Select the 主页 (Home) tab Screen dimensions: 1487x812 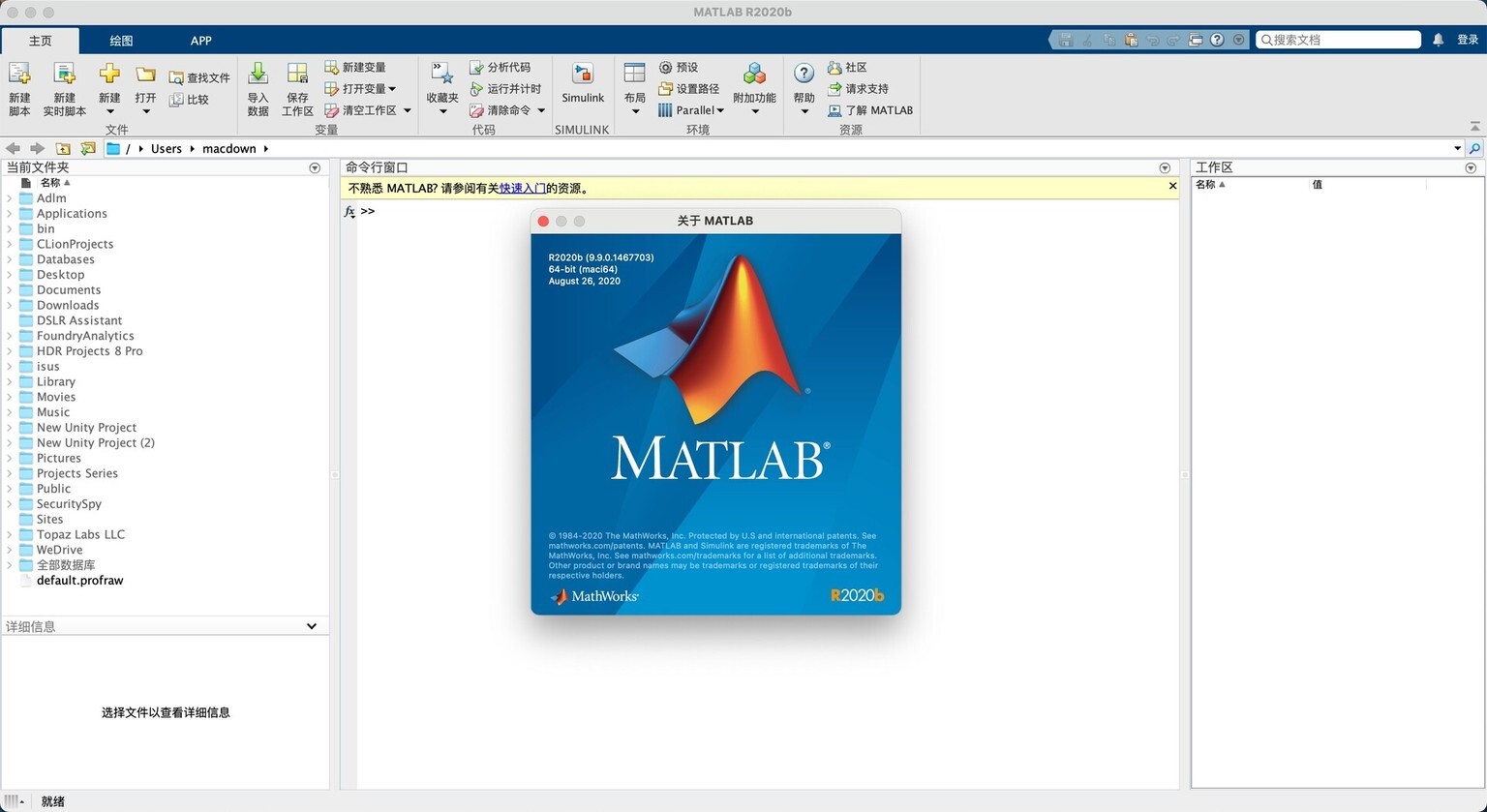[40, 41]
